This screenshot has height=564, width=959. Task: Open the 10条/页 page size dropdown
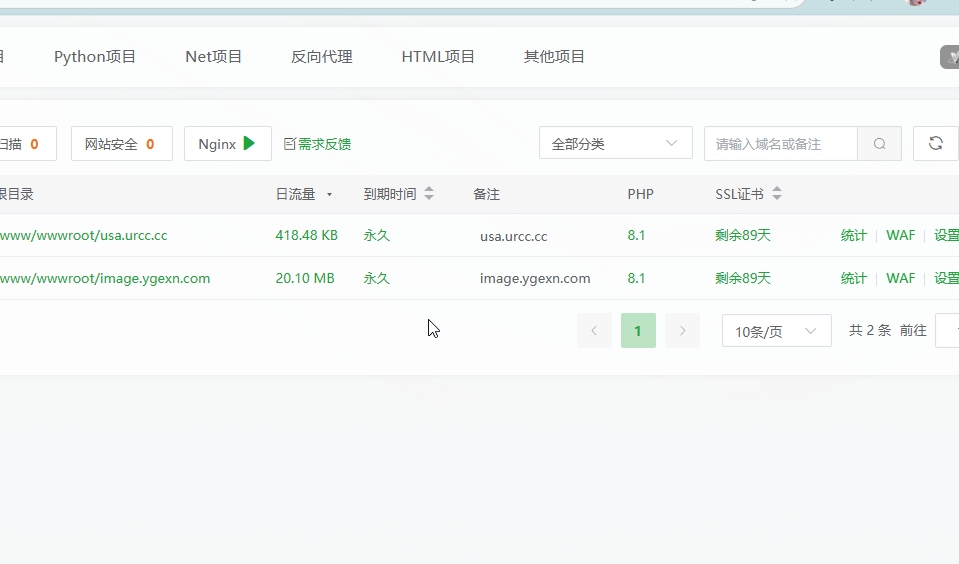[x=776, y=331]
